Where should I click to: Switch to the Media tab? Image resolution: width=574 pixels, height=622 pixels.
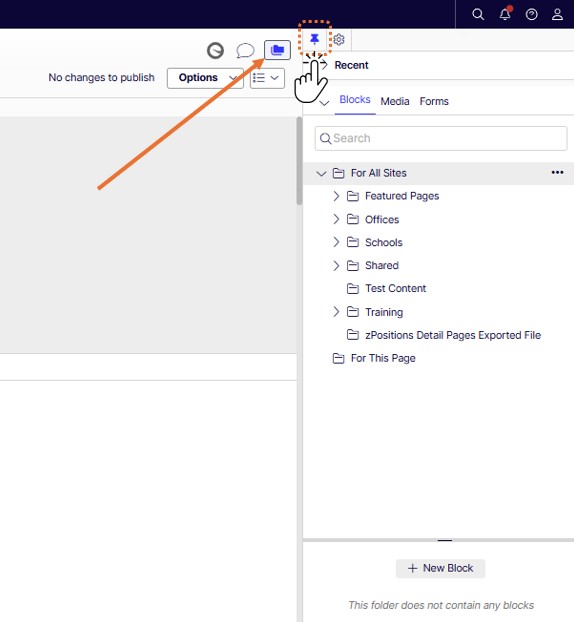395,102
